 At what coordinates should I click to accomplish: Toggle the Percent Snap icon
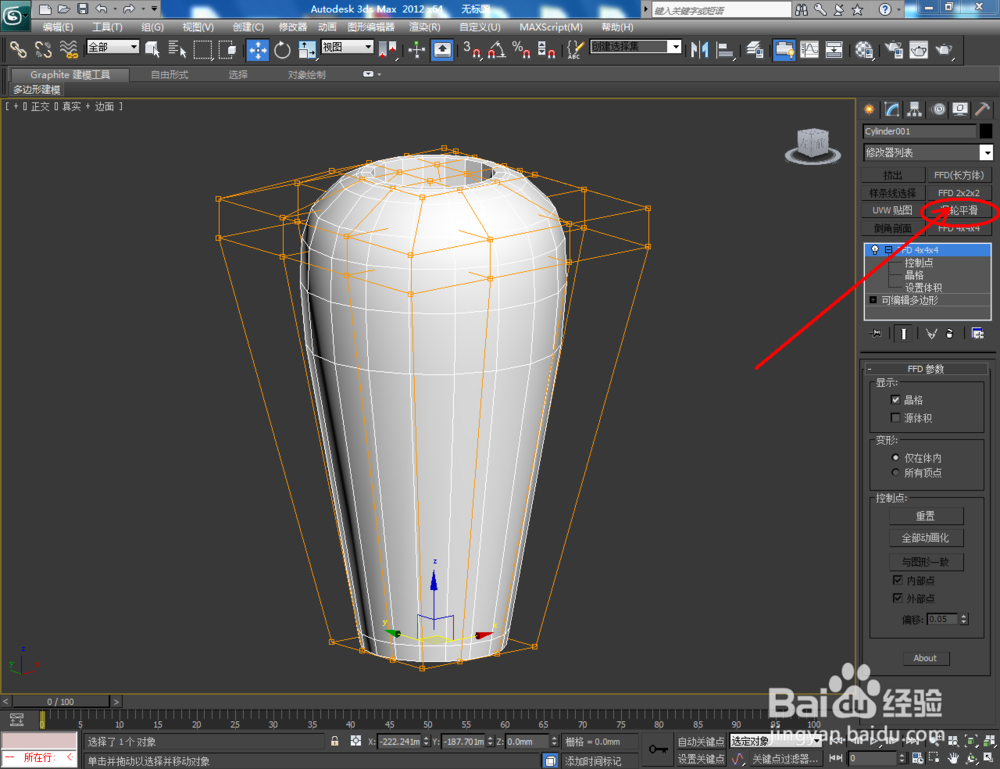pos(521,49)
